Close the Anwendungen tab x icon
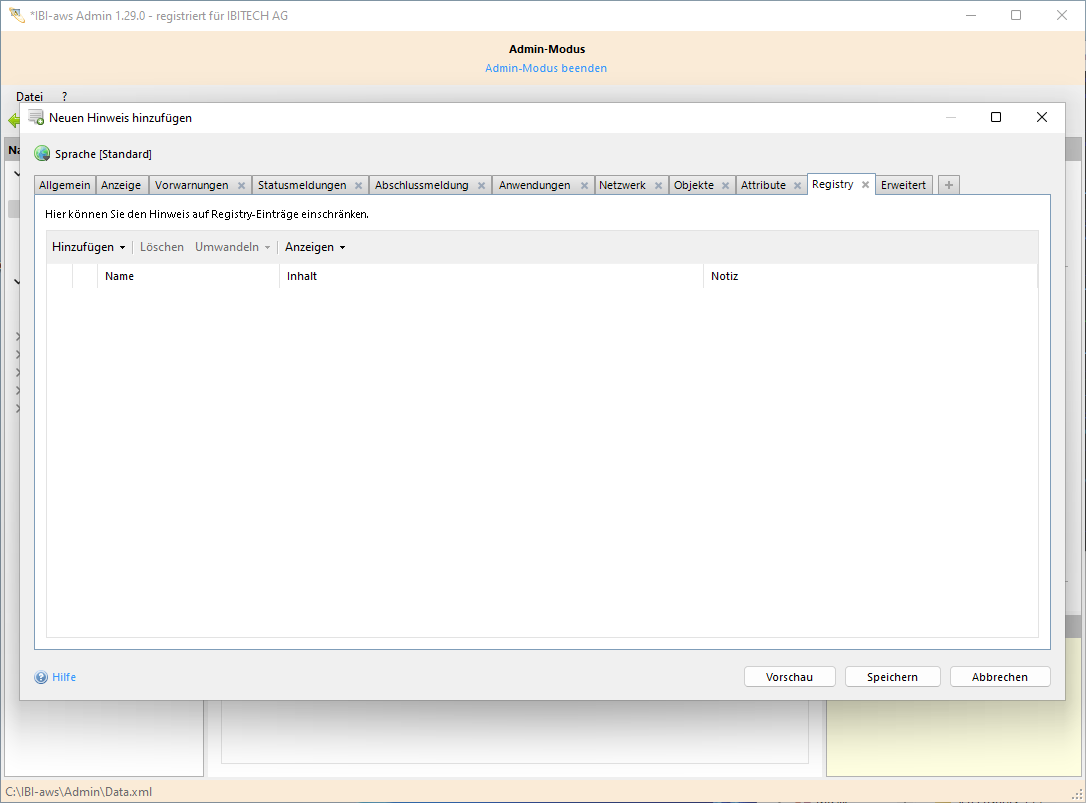 584,186
